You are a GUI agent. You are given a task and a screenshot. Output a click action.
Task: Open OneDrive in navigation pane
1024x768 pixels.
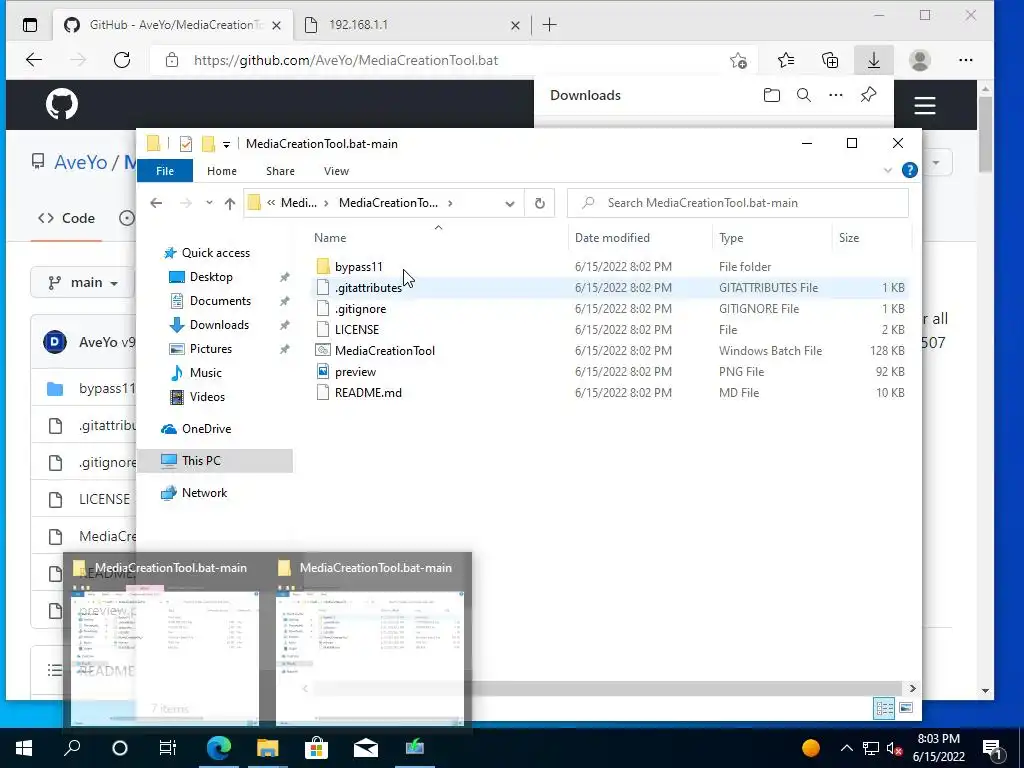point(206,429)
